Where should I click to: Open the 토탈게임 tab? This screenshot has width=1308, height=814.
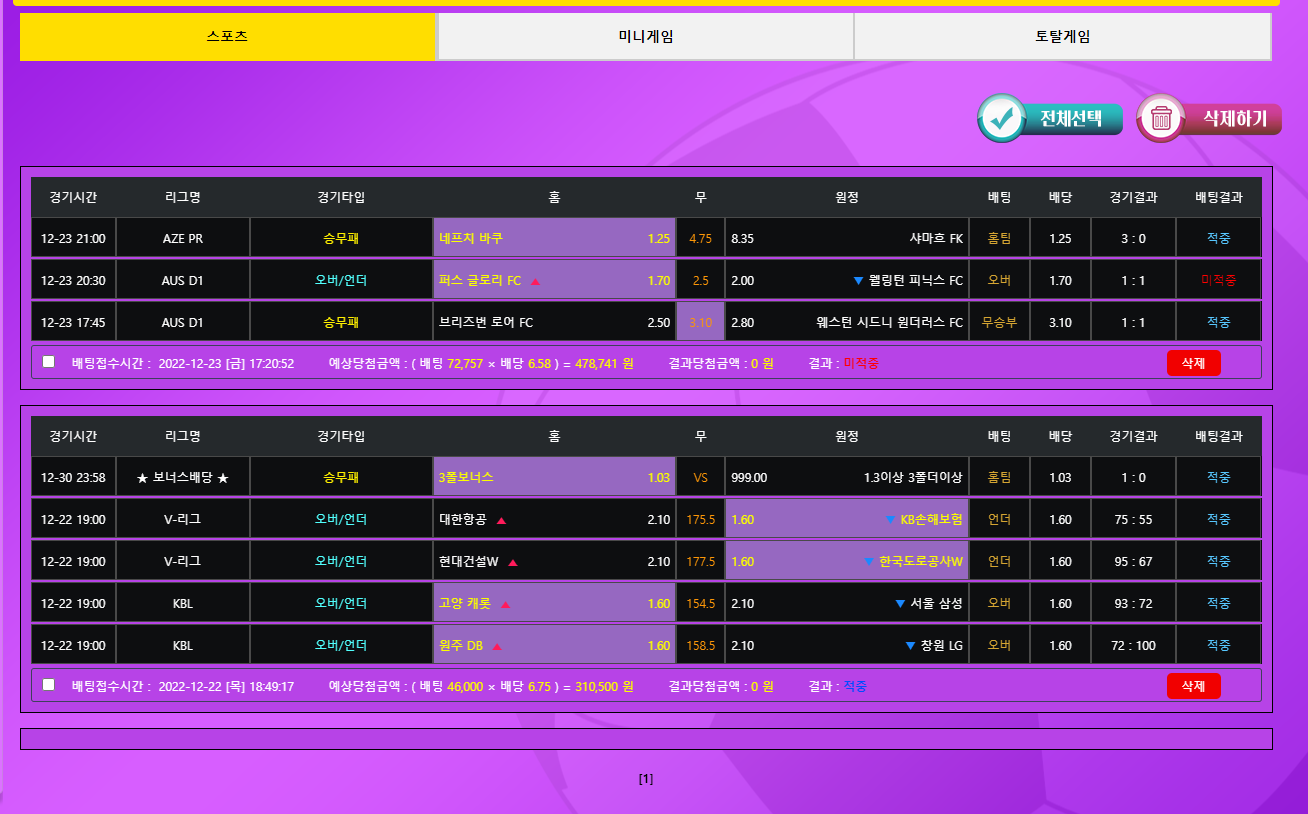click(x=1062, y=37)
